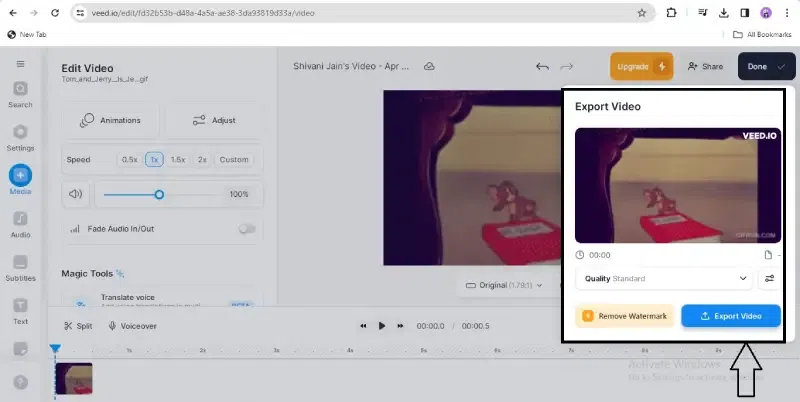This screenshot has height=402, width=800.
Task: Redo the last edit
Action: click(567, 66)
